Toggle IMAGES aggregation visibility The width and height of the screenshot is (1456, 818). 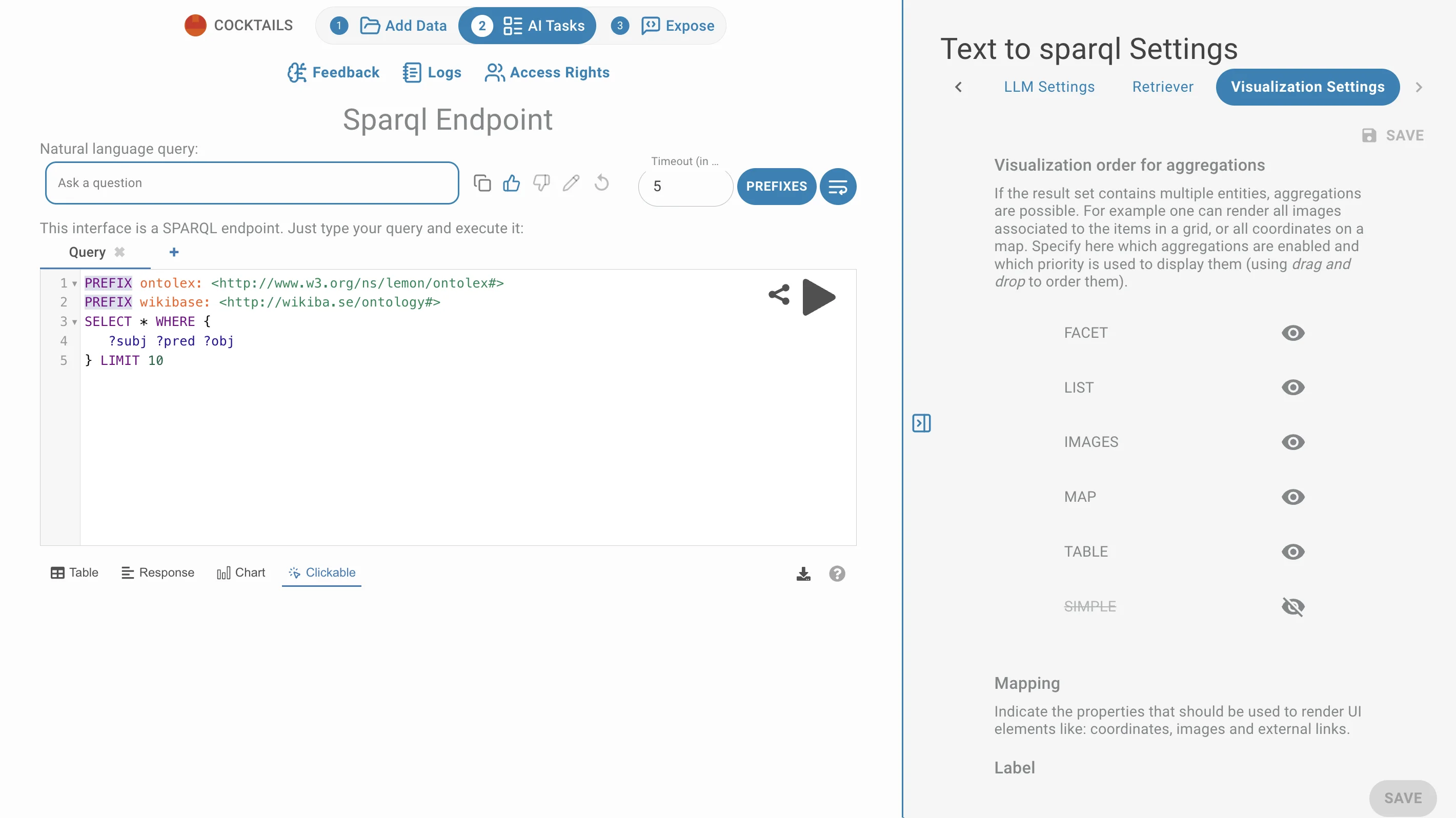coord(1292,442)
